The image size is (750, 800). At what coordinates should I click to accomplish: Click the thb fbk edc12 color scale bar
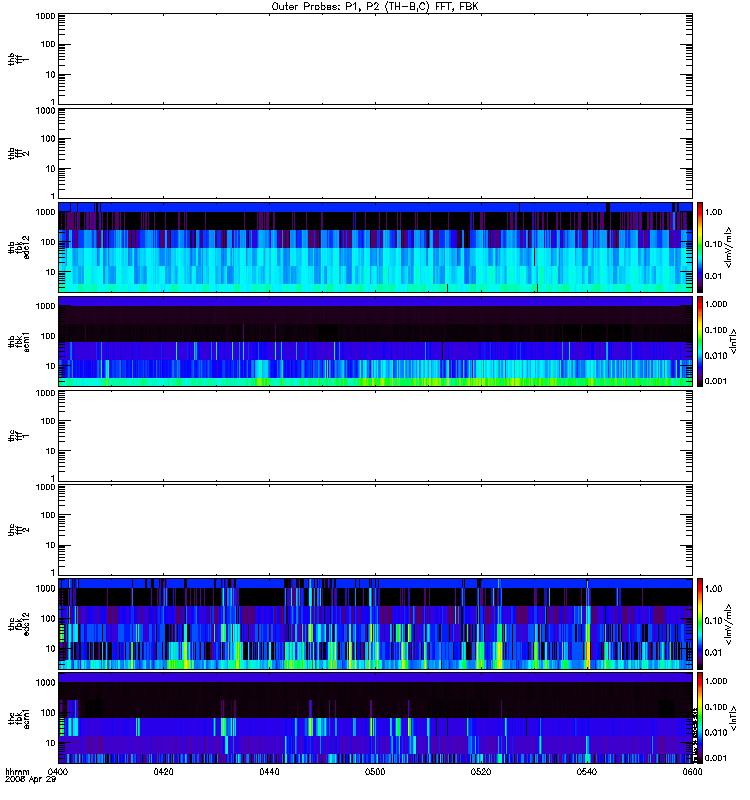(700, 247)
